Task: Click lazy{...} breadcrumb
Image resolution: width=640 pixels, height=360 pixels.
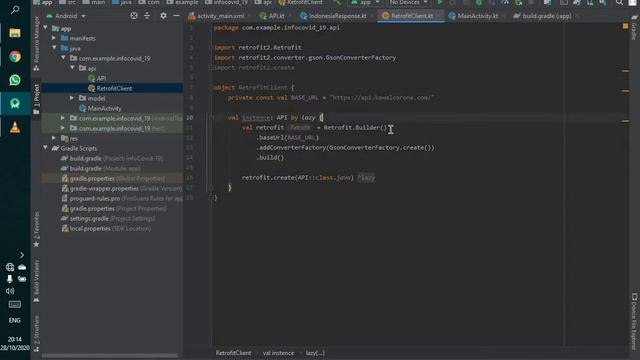Action: coord(315,353)
